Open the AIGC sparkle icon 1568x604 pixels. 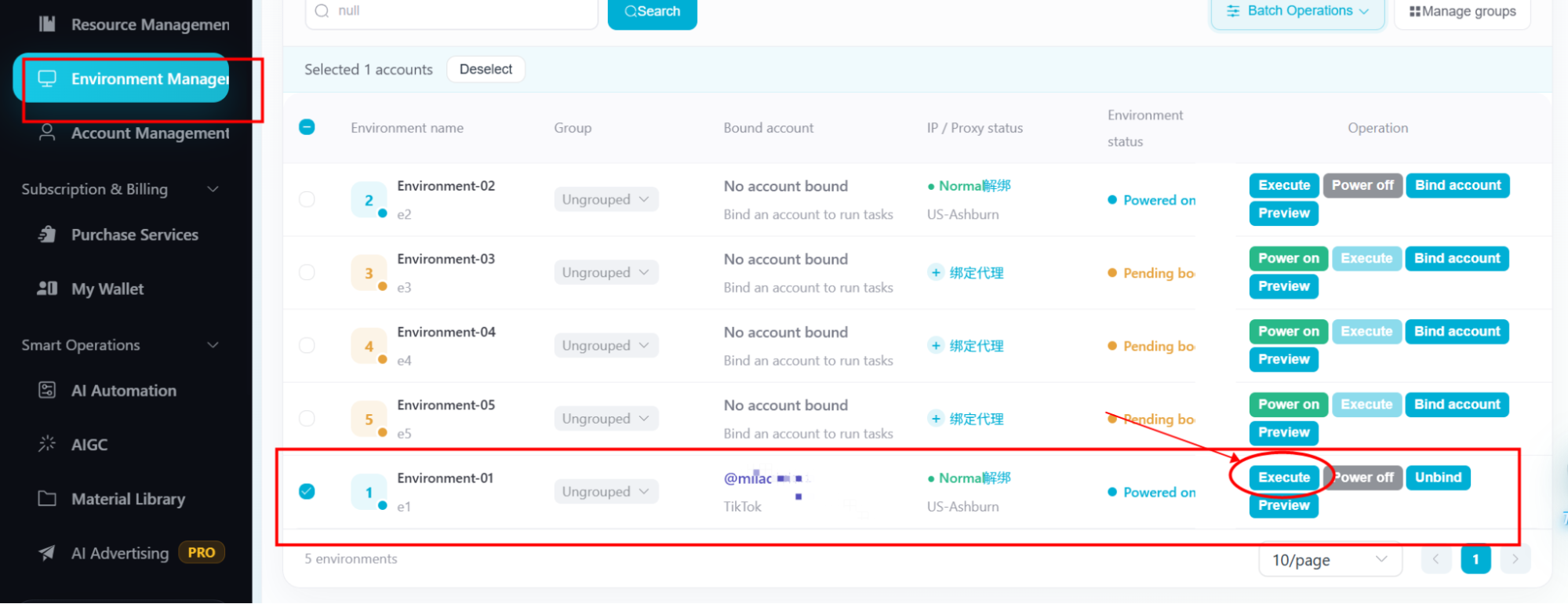(47, 444)
